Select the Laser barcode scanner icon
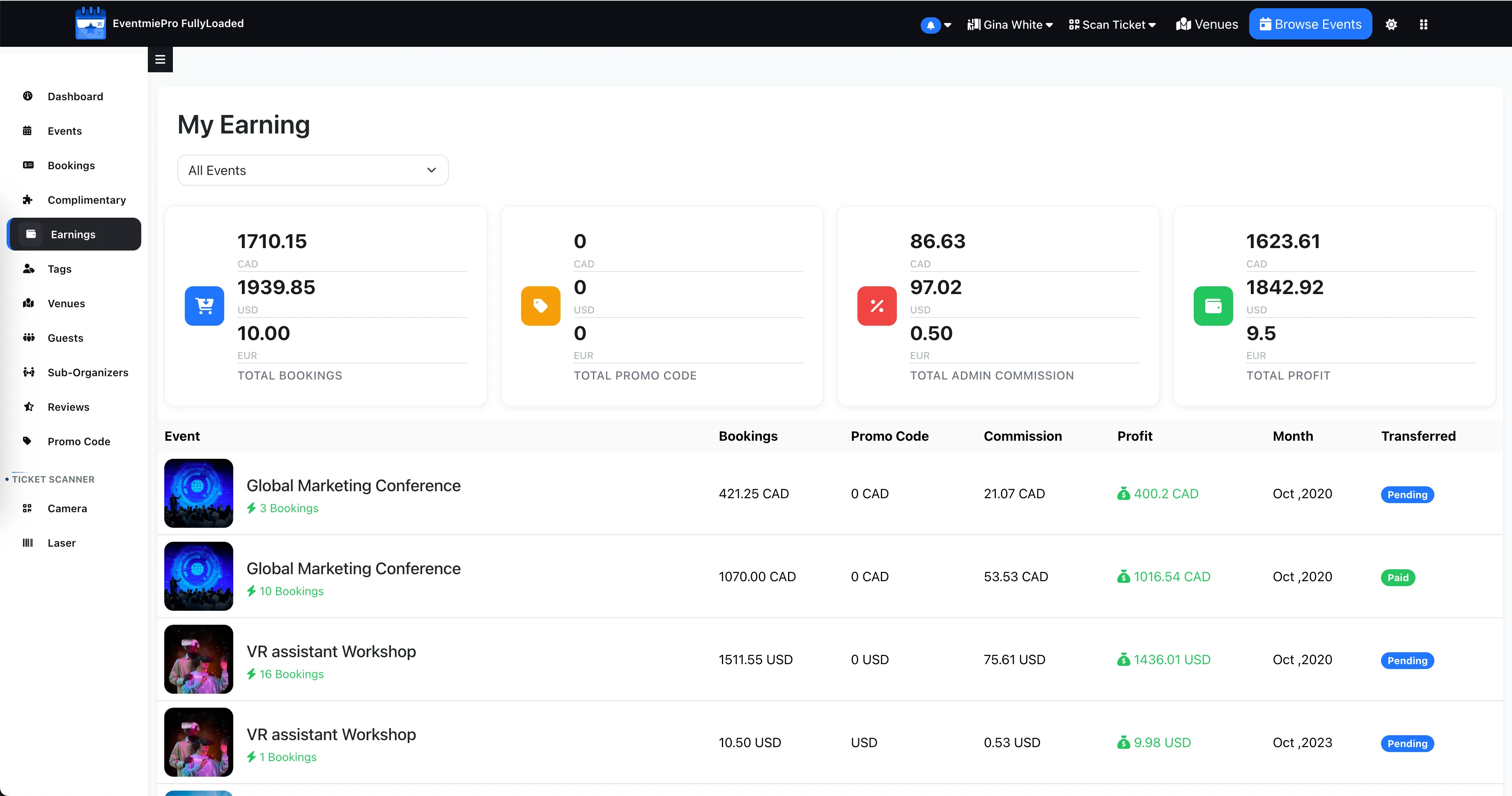This screenshot has height=796, width=1512. 28,543
